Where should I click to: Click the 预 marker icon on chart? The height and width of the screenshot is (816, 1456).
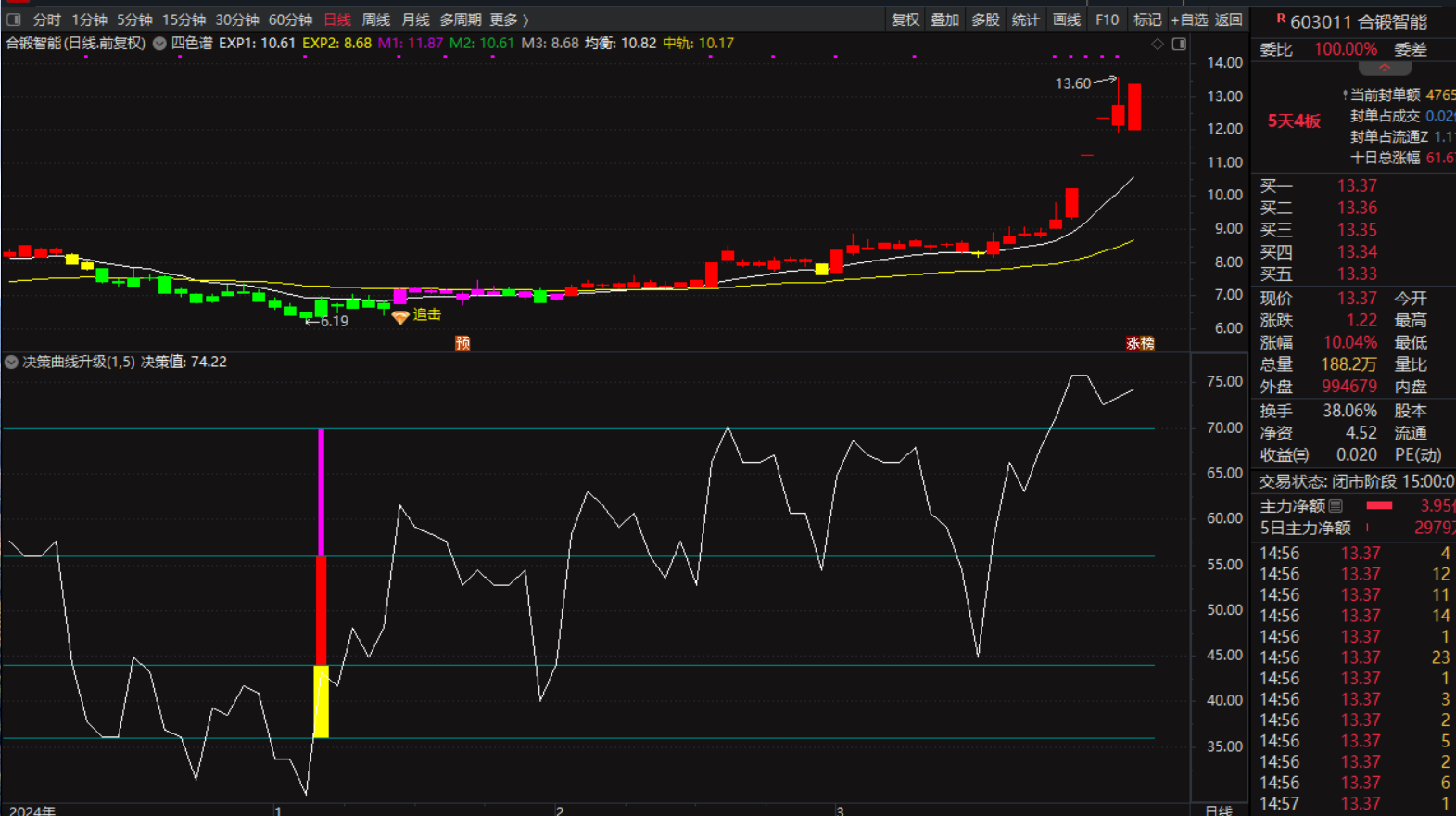tap(462, 343)
